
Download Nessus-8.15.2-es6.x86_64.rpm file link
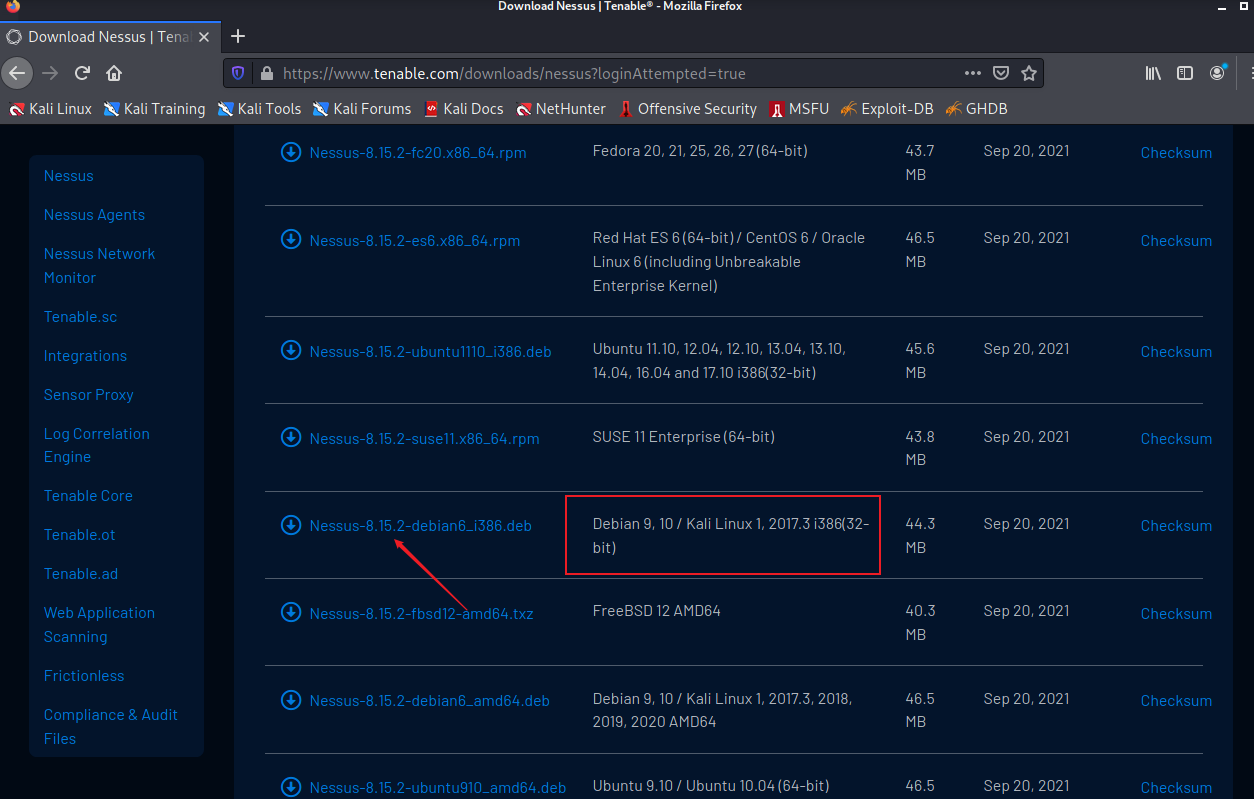(x=415, y=241)
